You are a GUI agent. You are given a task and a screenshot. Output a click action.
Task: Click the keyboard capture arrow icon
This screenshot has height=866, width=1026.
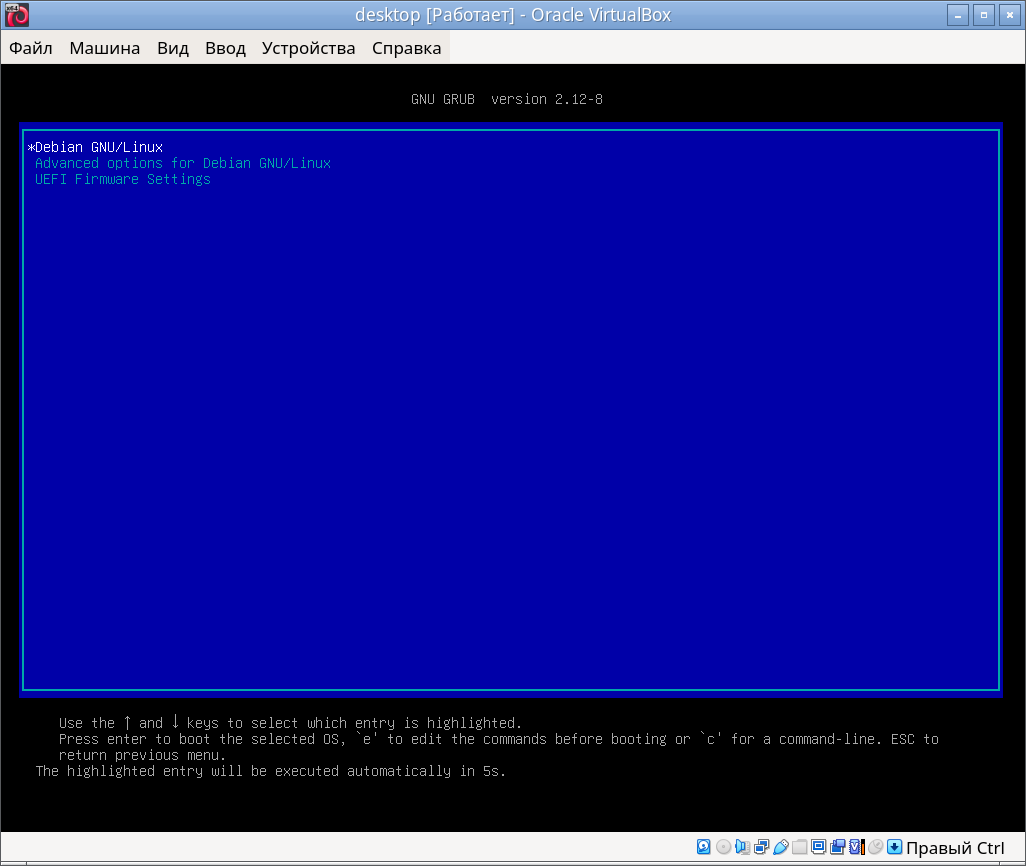(x=894, y=847)
